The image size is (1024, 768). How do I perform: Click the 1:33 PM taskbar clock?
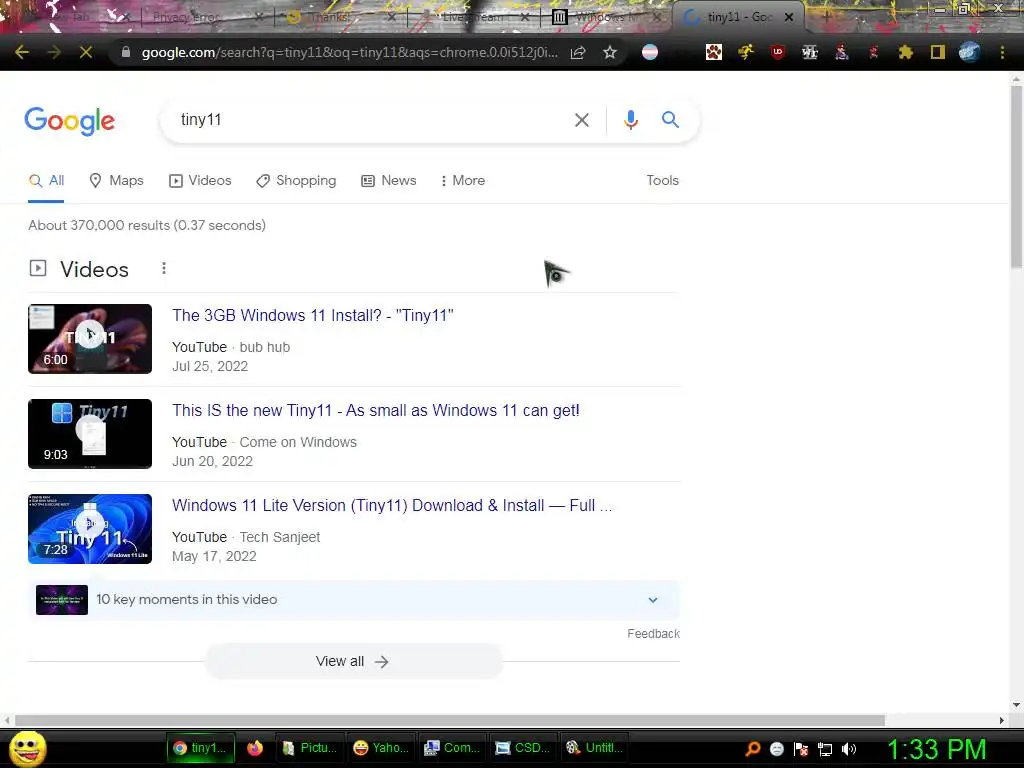[x=936, y=750]
